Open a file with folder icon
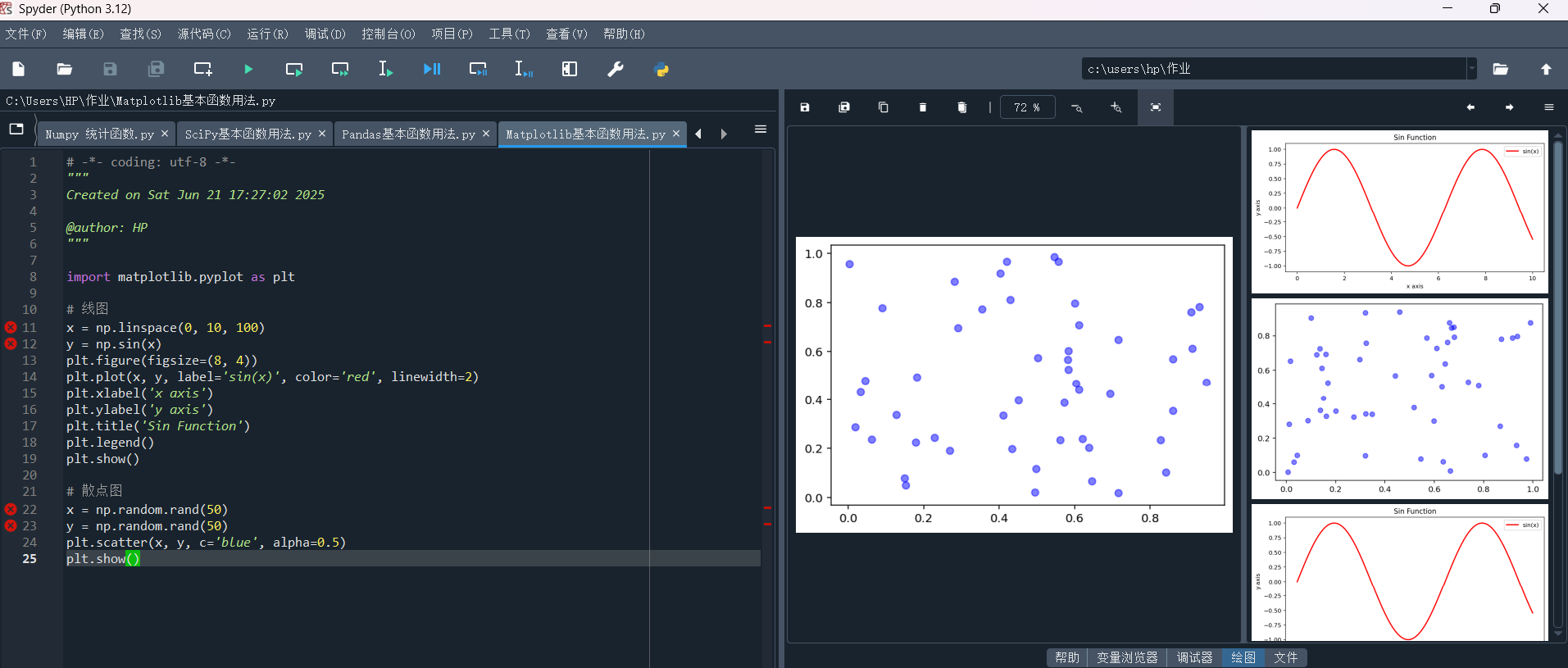 [x=65, y=69]
